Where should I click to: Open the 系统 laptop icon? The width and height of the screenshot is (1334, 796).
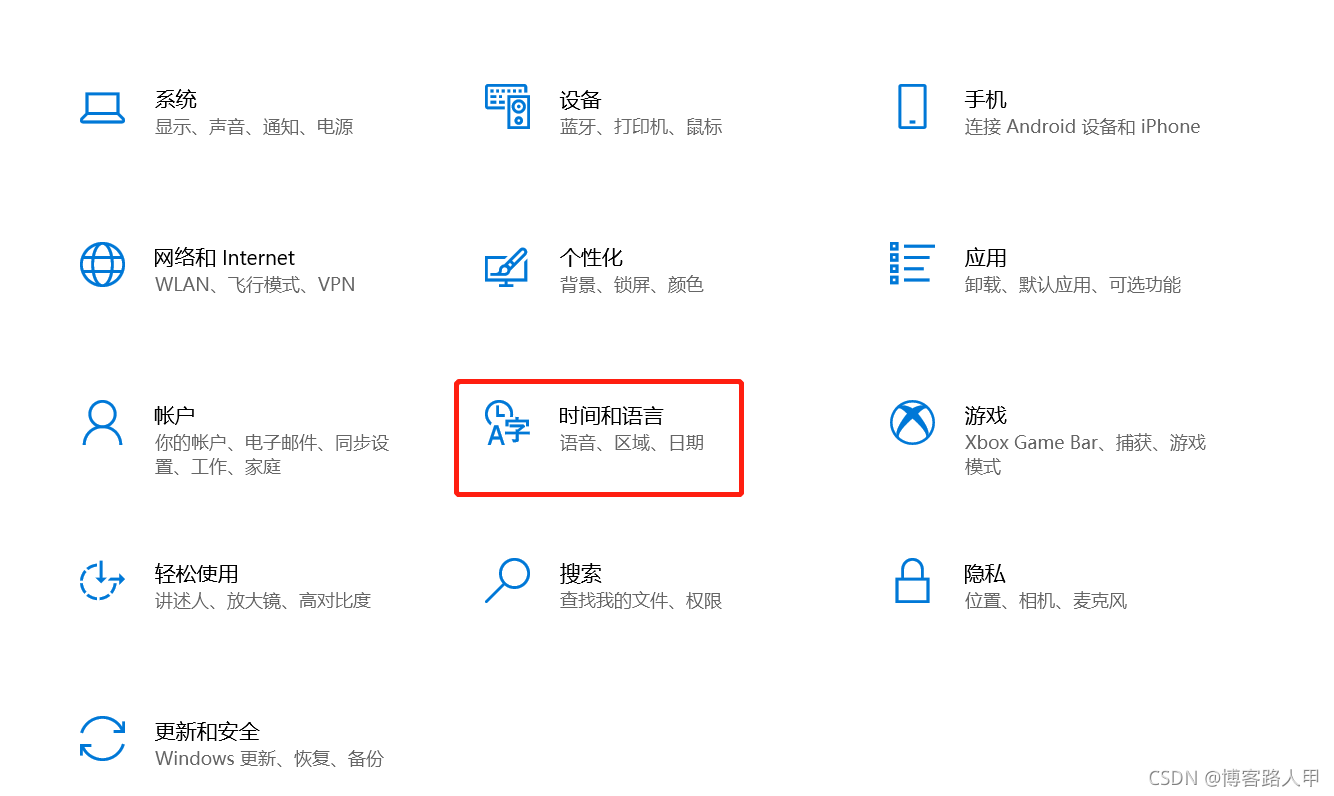pyautogui.click(x=102, y=108)
